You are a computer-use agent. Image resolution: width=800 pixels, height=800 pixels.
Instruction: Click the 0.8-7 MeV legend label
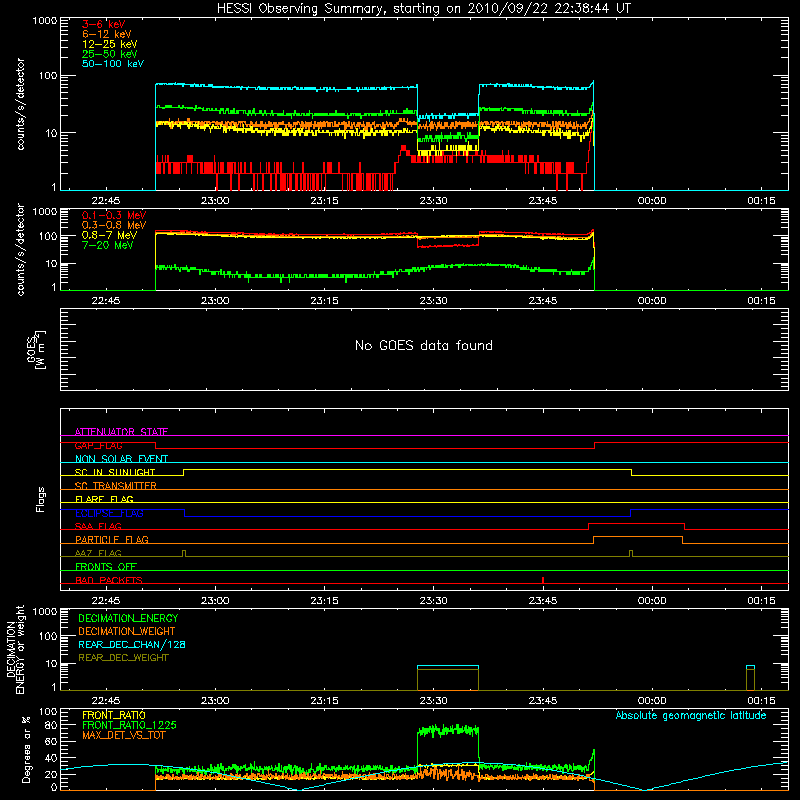[109, 235]
